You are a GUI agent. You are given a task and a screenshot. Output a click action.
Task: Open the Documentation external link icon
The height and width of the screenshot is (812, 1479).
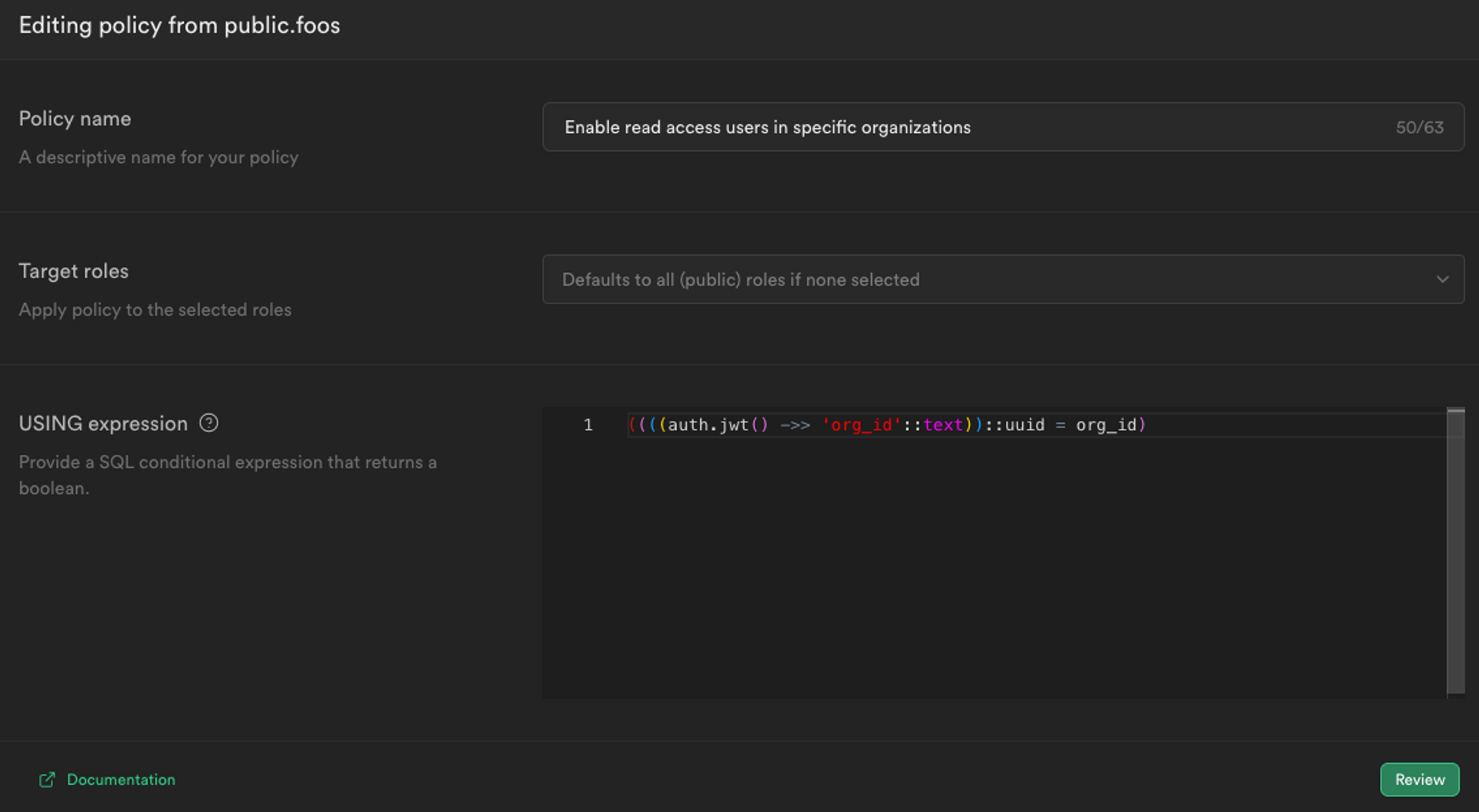[x=47, y=779]
